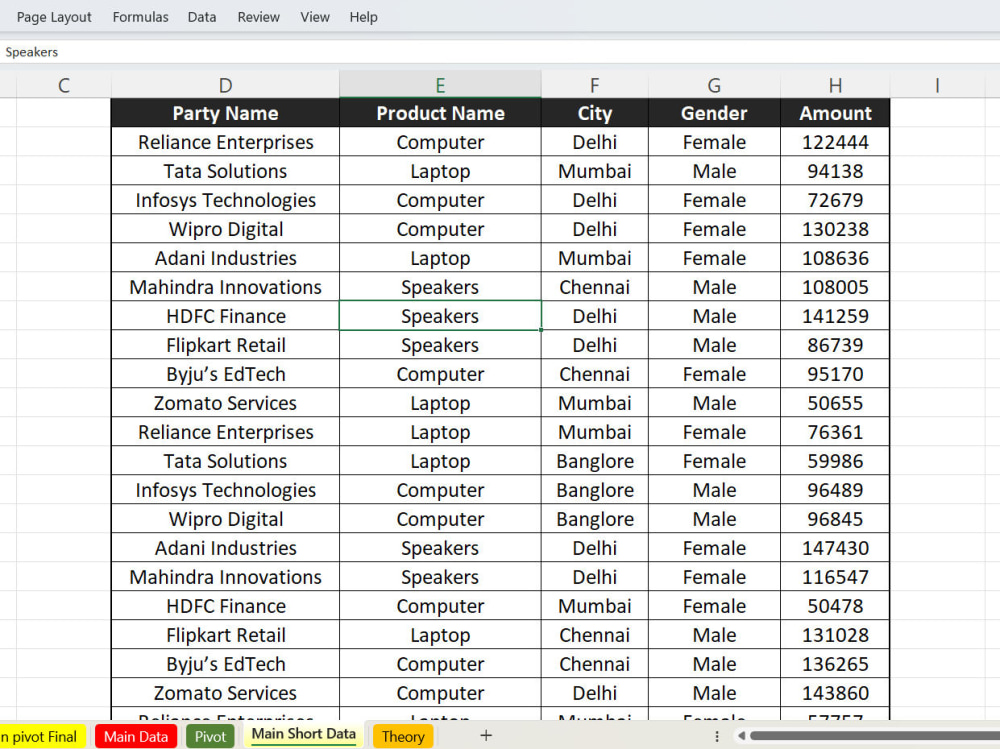Viewport: 1000px width, 749px height.
Task: Select Party Name cell in the 94138 row
Action: (225, 171)
